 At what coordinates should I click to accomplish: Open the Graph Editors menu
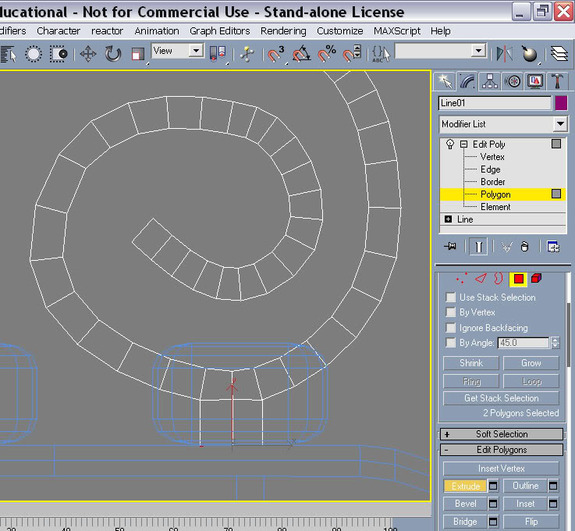tap(220, 31)
